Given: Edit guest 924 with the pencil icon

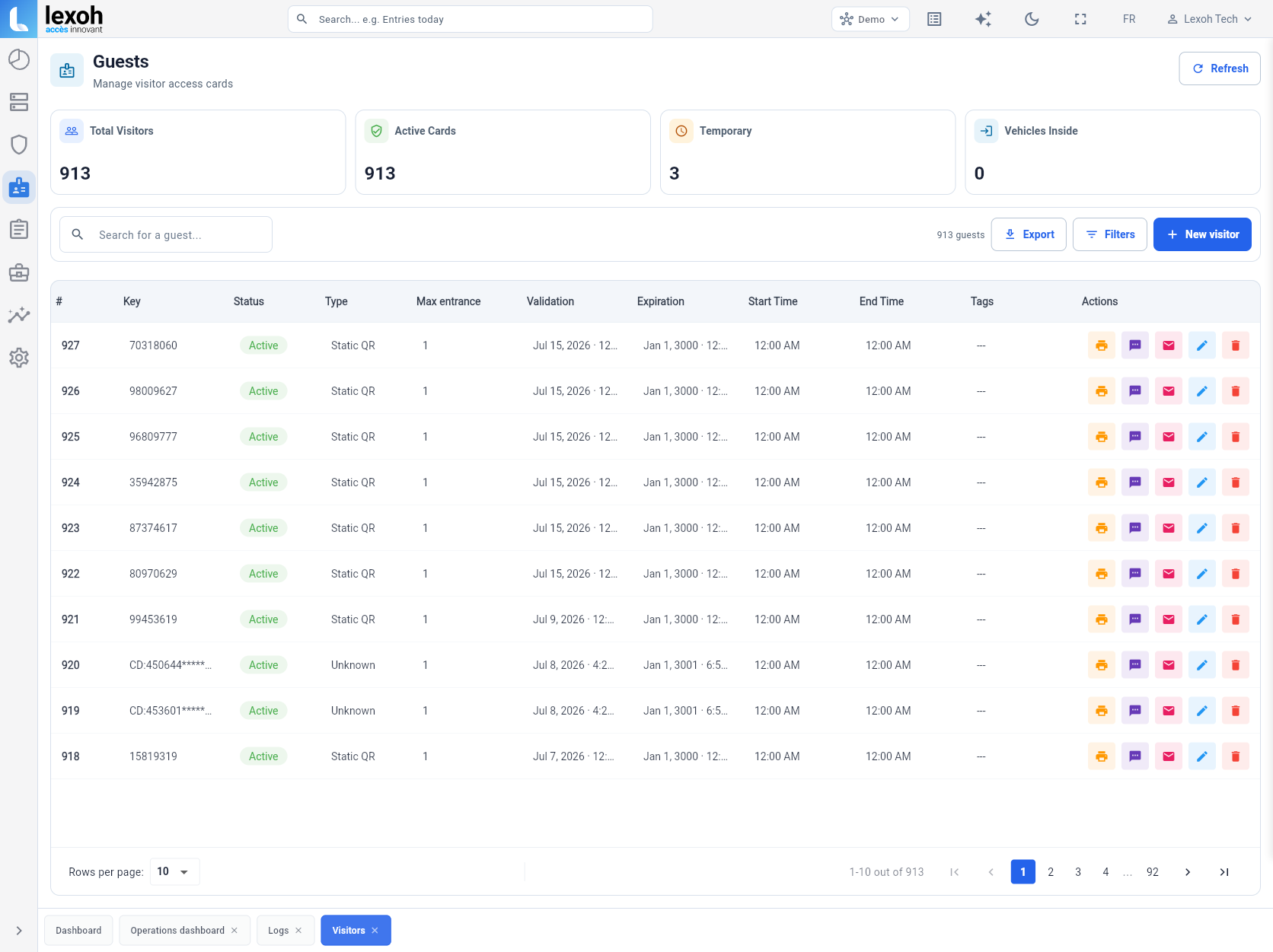Looking at the screenshot, I should [x=1202, y=482].
